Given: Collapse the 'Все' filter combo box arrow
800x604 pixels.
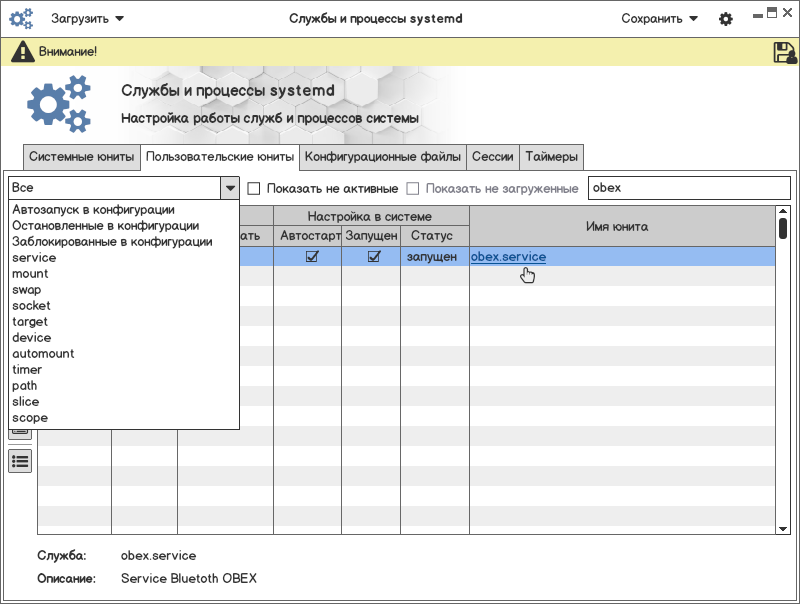Looking at the screenshot, I should (x=230, y=188).
